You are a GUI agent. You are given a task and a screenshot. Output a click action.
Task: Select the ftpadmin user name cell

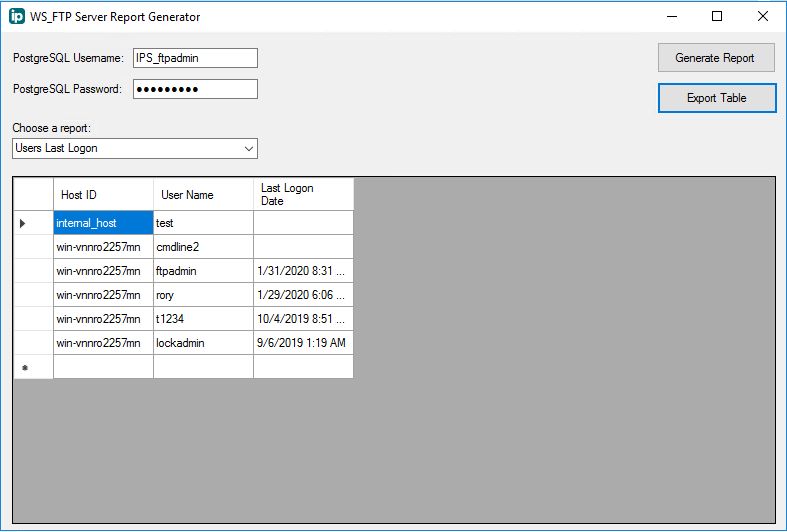(203, 271)
